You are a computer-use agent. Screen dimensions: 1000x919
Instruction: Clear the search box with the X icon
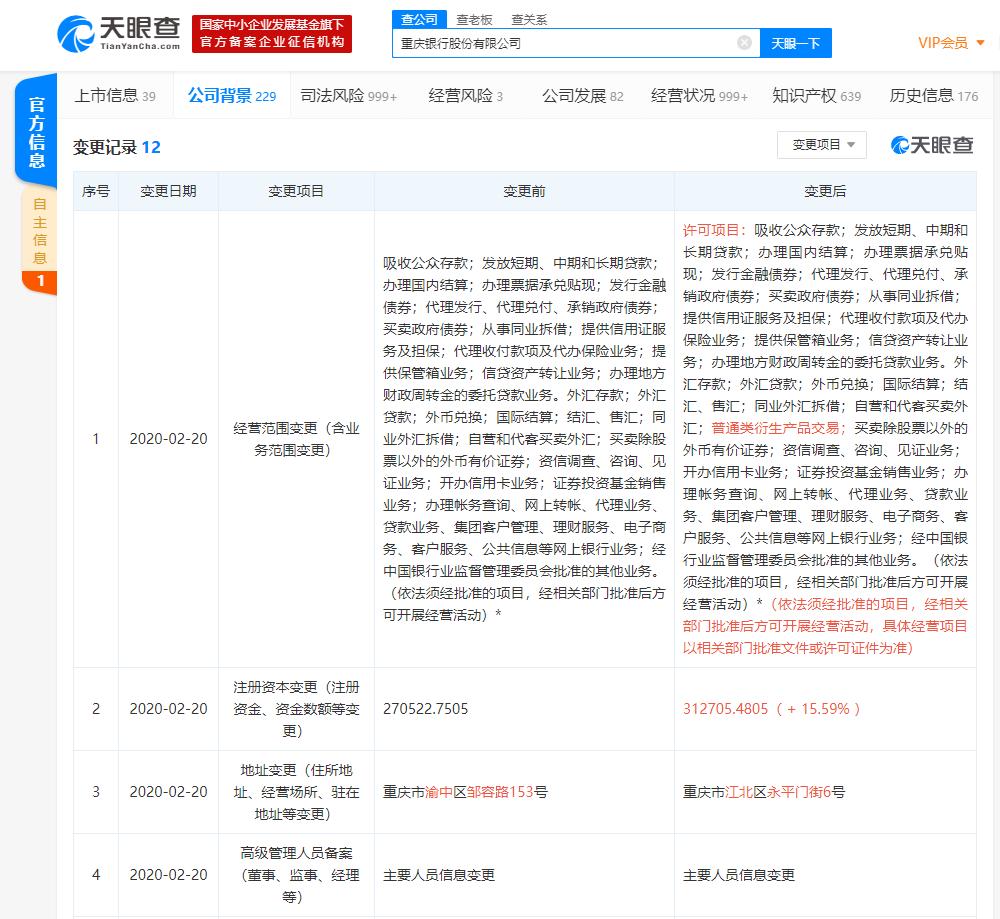tap(744, 43)
